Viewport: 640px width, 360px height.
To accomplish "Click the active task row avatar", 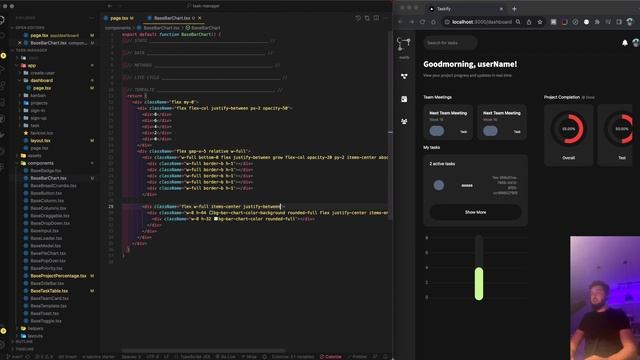I will click(x=439, y=185).
